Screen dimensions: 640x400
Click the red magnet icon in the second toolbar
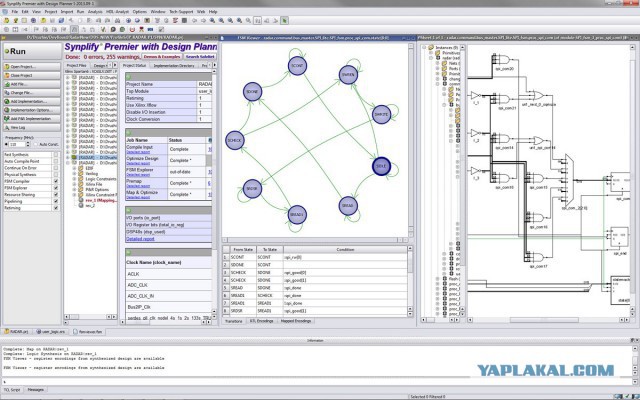(132, 29)
